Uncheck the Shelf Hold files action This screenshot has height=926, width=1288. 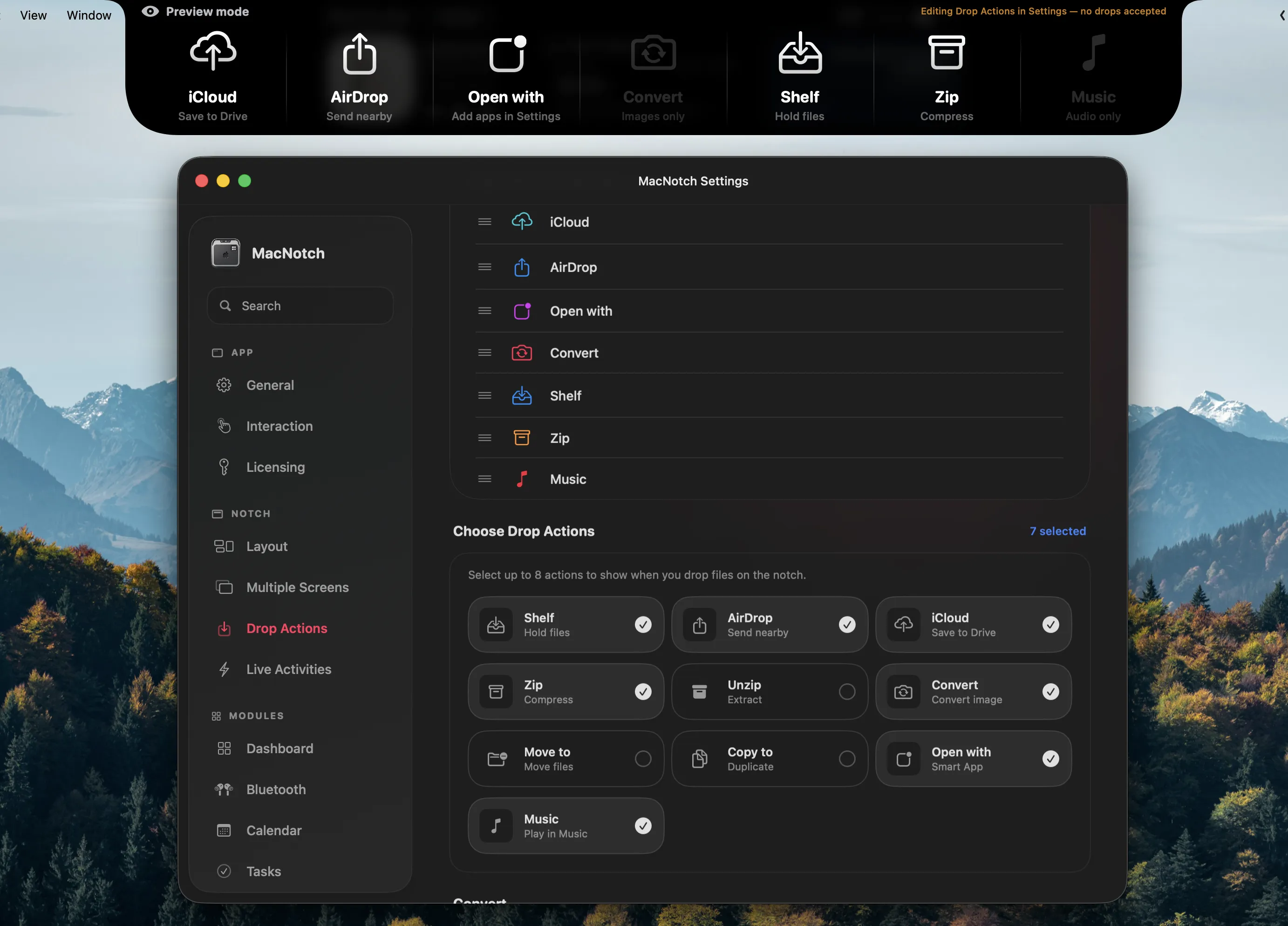click(x=642, y=625)
